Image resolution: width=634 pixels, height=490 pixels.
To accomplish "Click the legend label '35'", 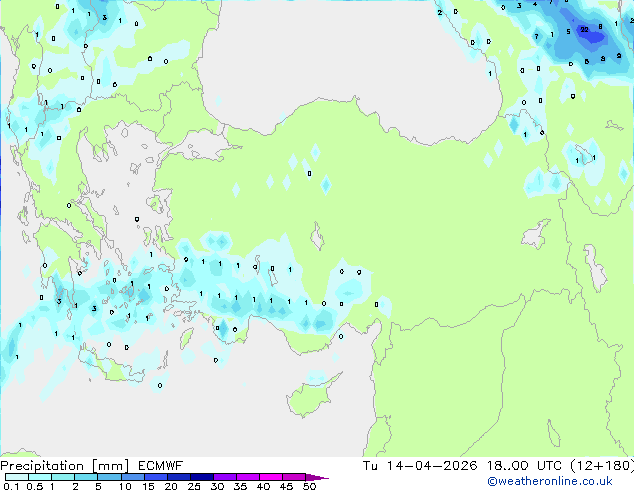I will pos(240,486).
